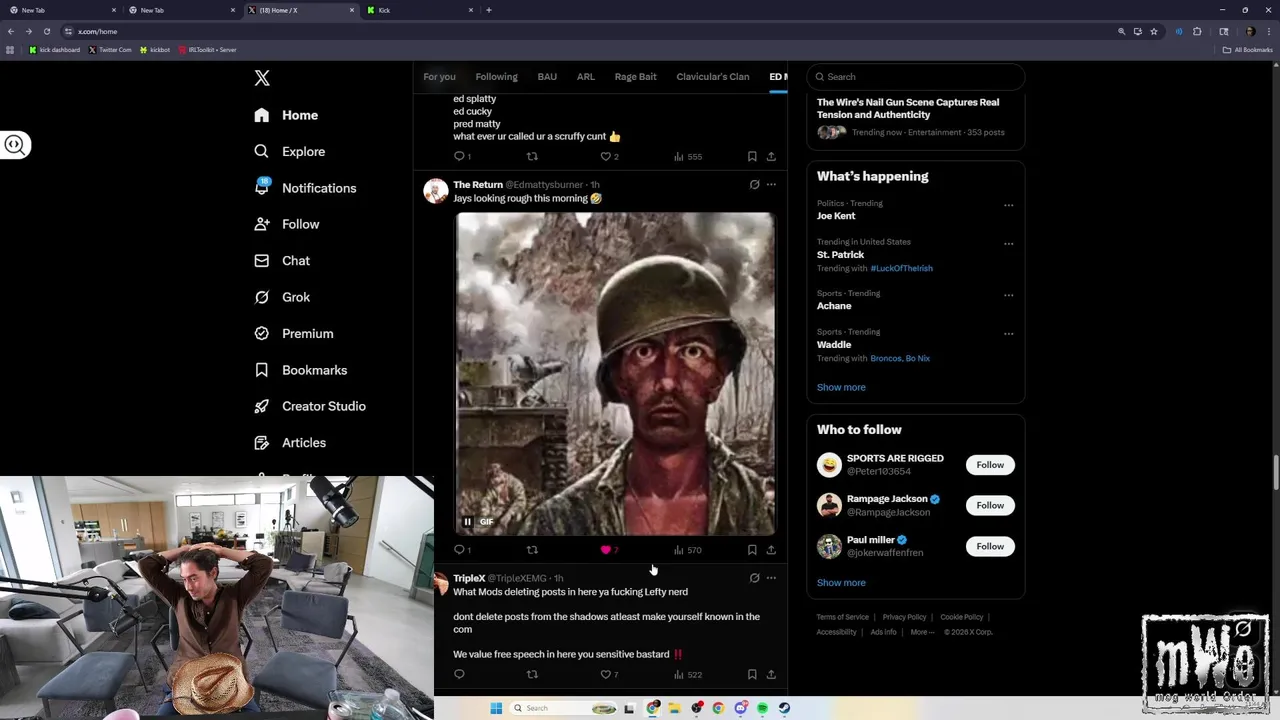This screenshot has width=1280, height=720.
Task: Open more options for Waddle trend
Action: [x=1008, y=333]
